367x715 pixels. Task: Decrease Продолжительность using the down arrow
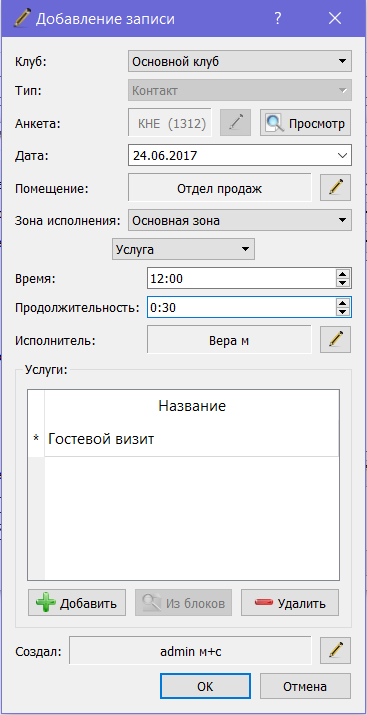click(343, 312)
